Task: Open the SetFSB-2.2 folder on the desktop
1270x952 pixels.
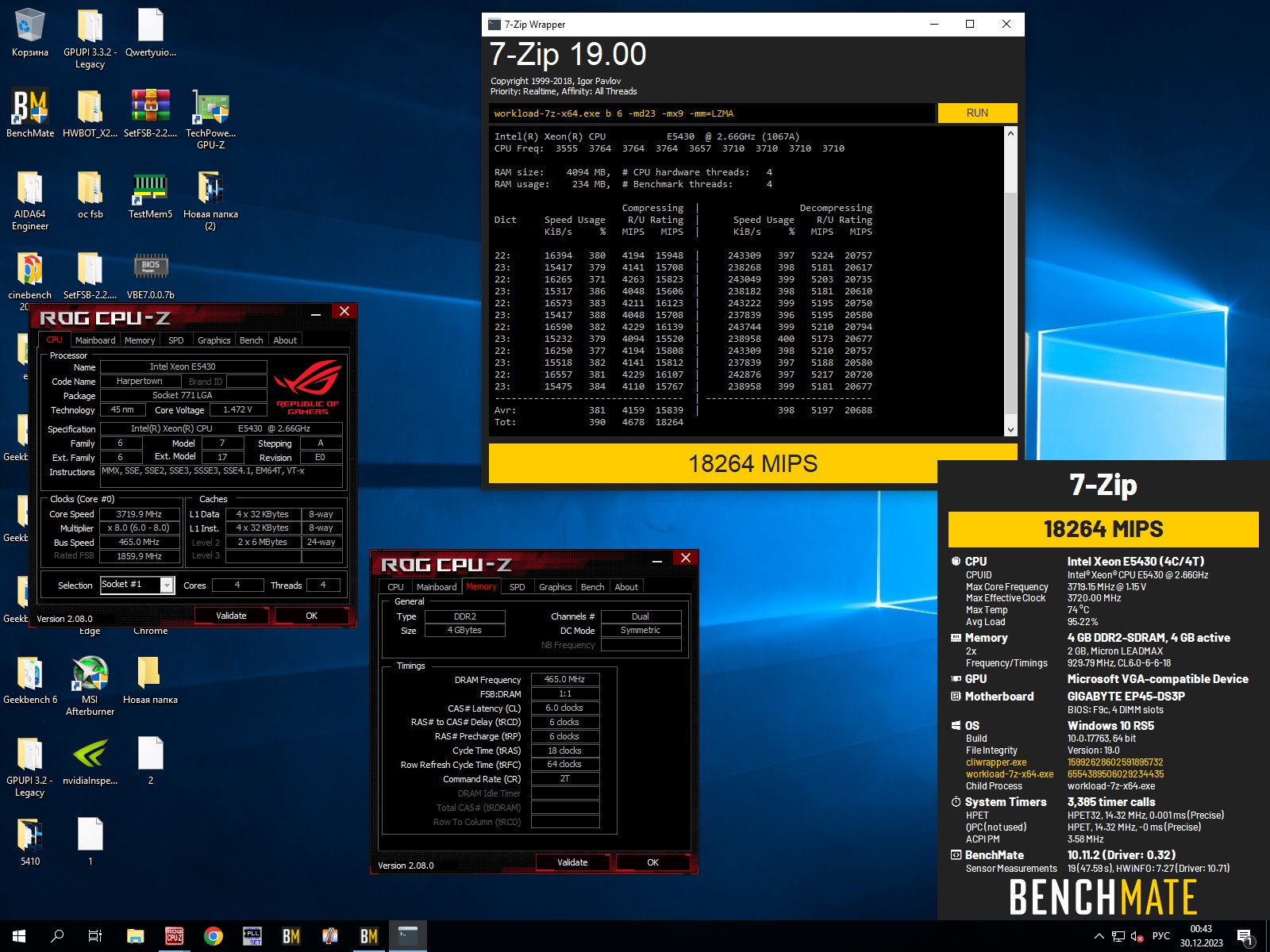Action: pos(90,274)
